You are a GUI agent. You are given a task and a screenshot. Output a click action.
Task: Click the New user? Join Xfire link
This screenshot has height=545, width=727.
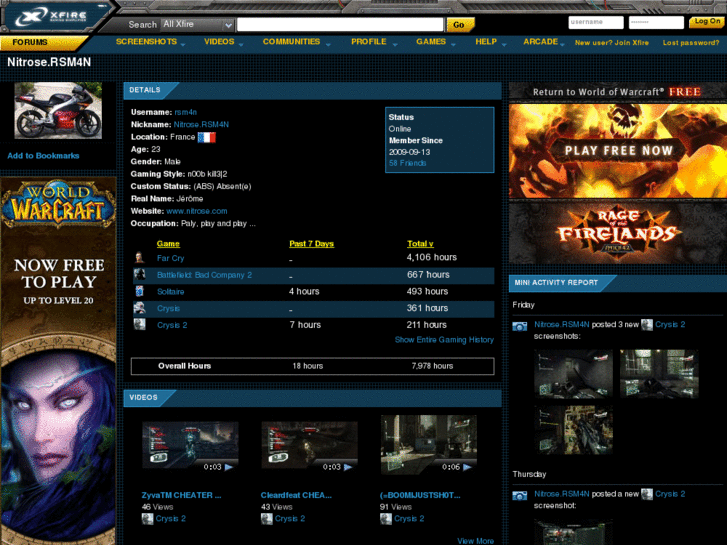tap(612, 43)
